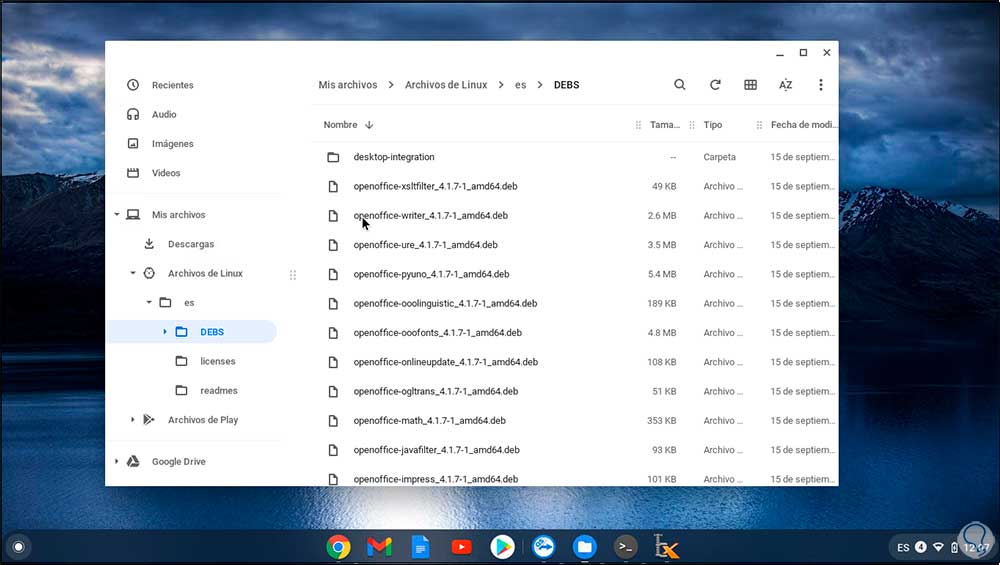Switch to thumbnail grid view
This screenshot has height=565, width=1000.
(x=751, y=85)
